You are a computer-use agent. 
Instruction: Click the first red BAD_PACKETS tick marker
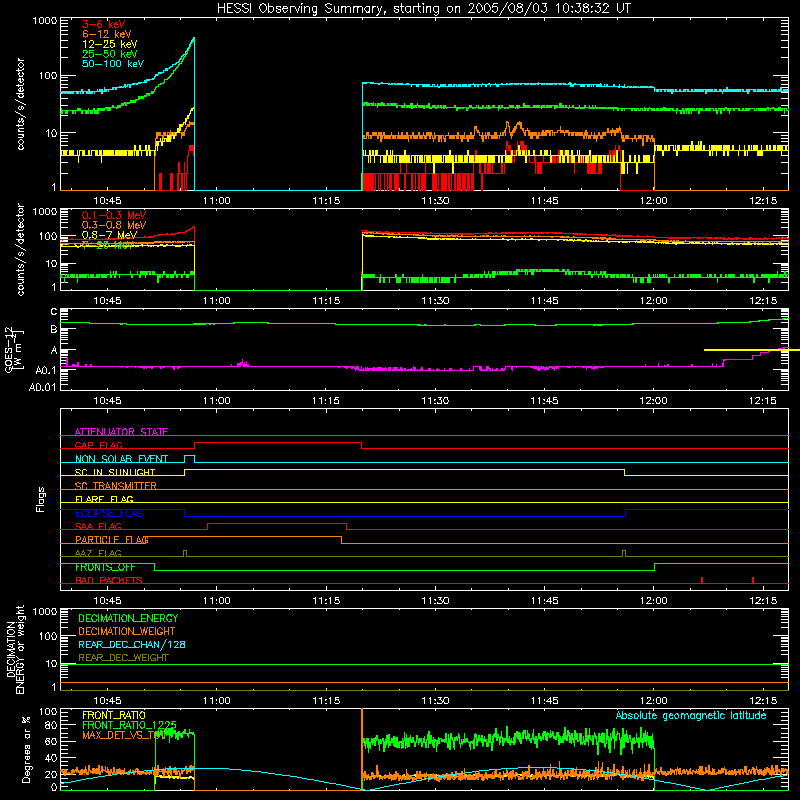(x=702, y=580)
